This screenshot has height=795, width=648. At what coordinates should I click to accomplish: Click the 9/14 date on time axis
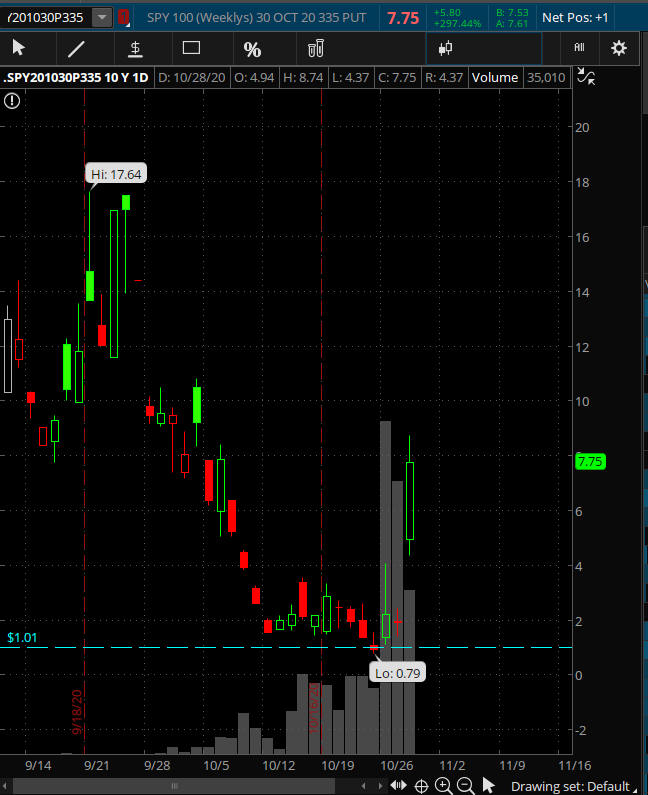click(x=38, y=765)
